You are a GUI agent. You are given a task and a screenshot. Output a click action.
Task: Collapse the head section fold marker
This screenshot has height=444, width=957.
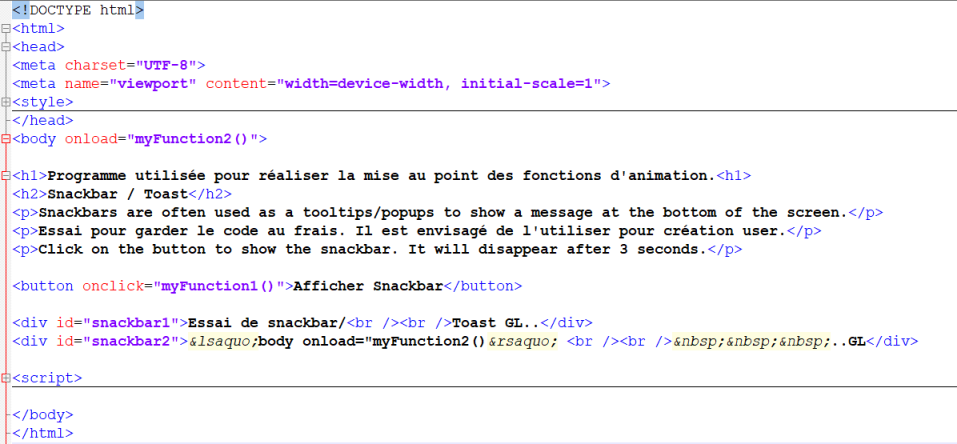pyautogui.click(x=6, y=47)
